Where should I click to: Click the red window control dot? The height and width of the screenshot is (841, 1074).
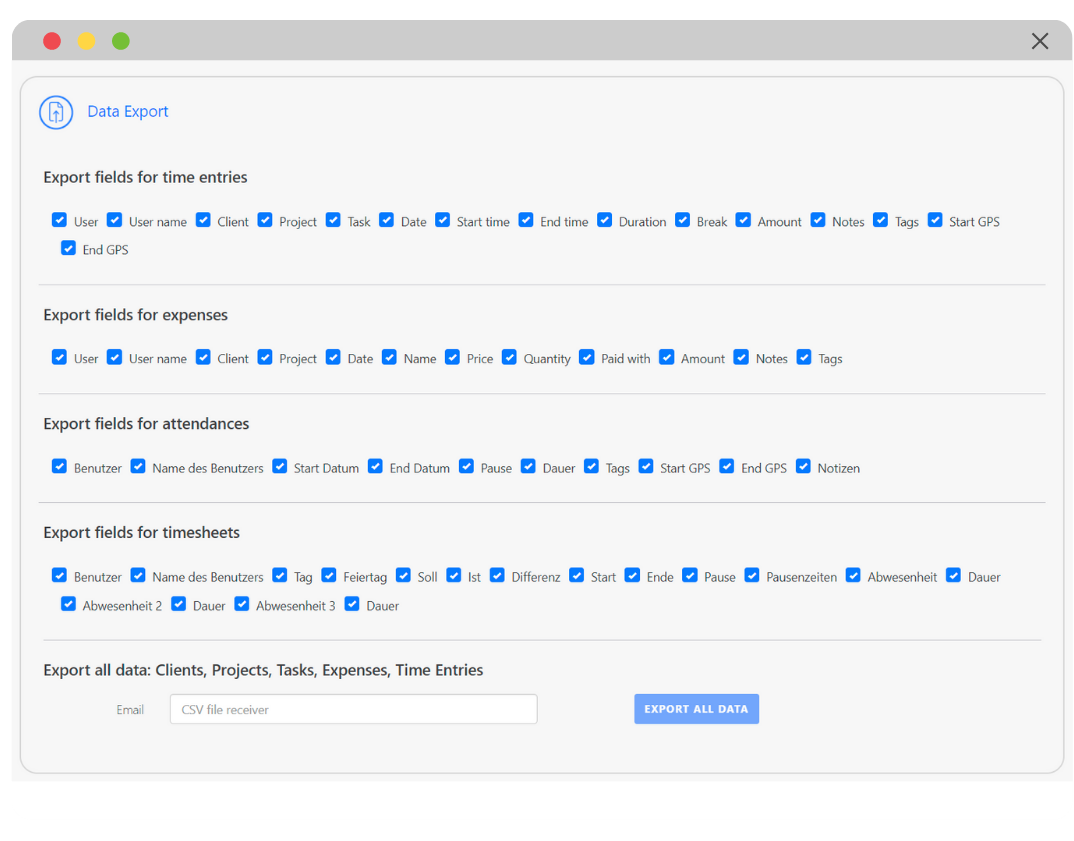point(52,41)
